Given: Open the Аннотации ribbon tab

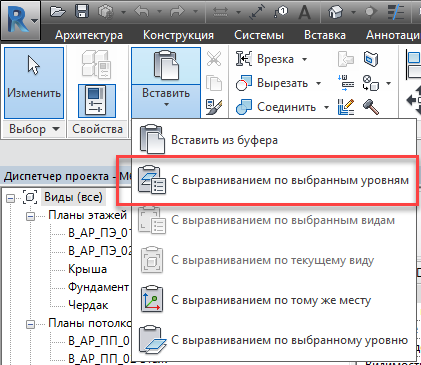Looking at the screenshot, I should pyautogui.click(x=393, y=35).
